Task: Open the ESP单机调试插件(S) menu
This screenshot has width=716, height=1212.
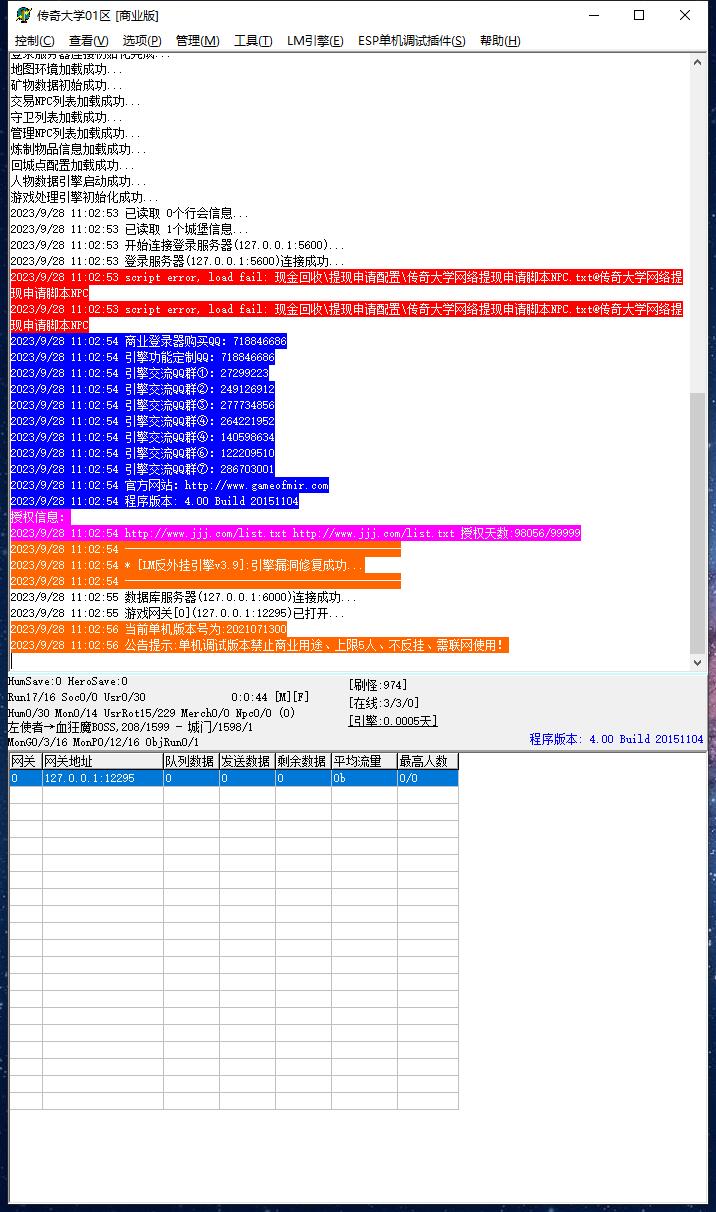Action: tap(412, 41)
